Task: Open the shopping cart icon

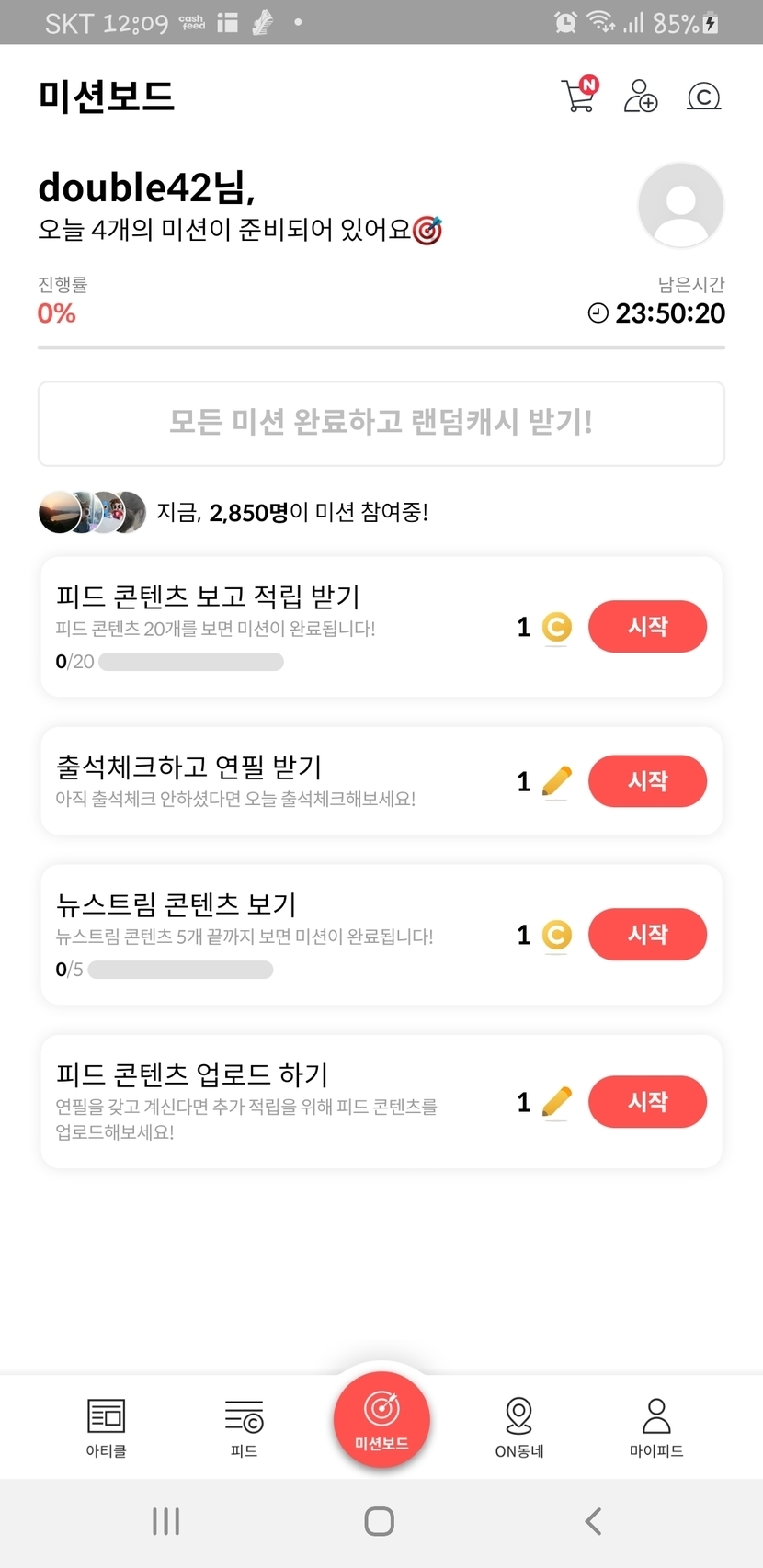Action: click(578, 96)
